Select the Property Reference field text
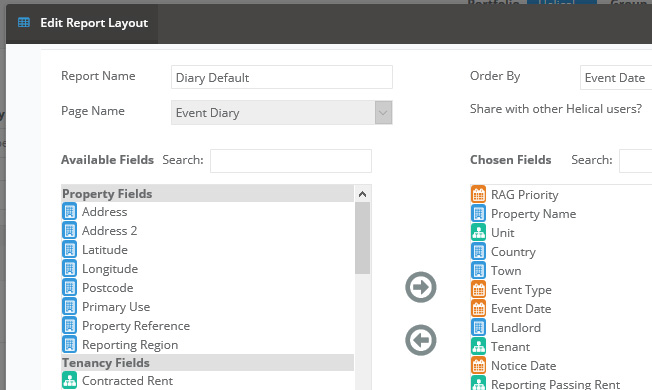 [136, 326]
